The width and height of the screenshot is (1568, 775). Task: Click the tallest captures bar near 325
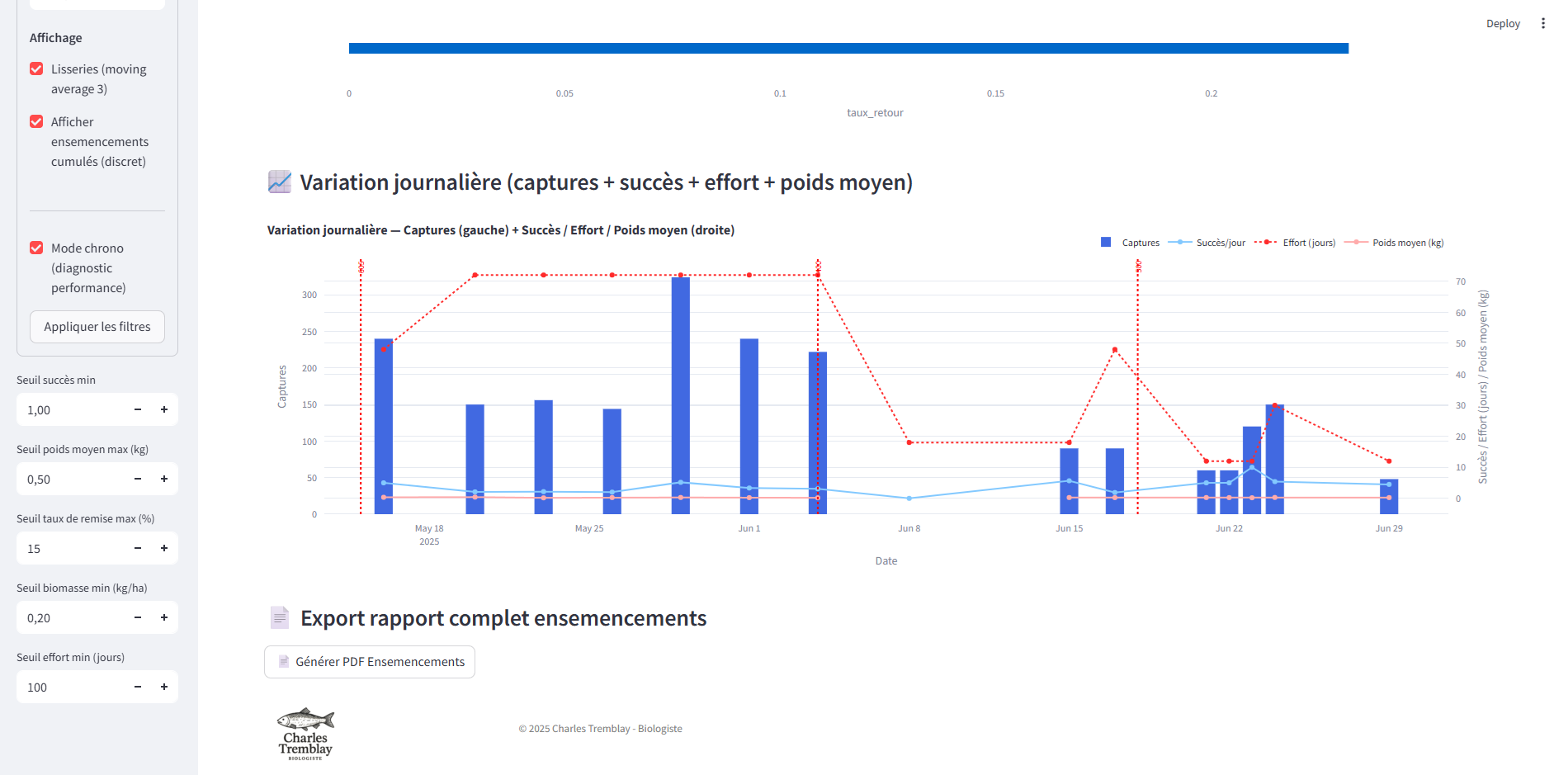[x=681, y=395]
